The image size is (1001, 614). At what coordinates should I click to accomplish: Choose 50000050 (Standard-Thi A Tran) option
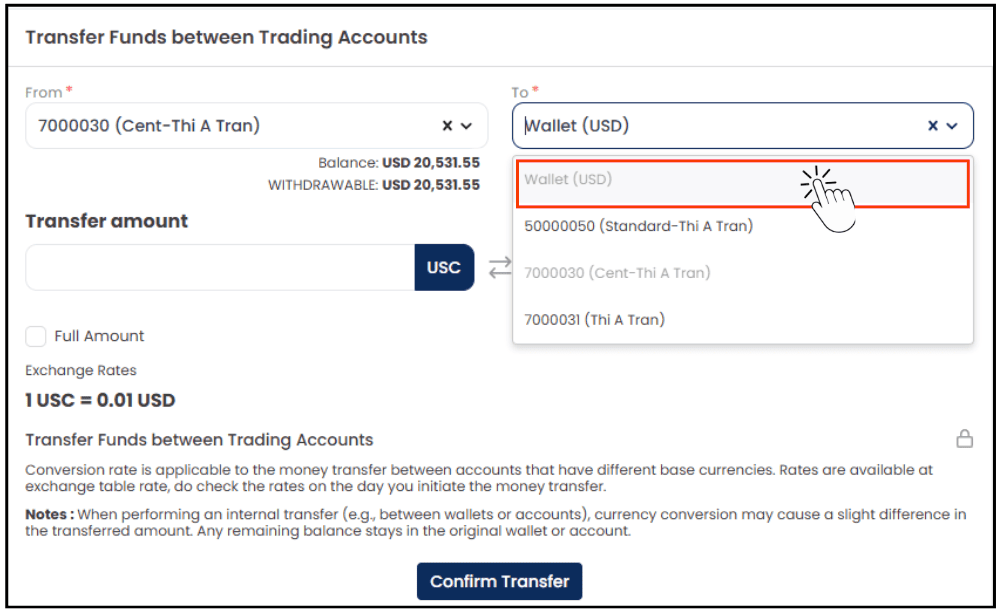pos(742,226)
